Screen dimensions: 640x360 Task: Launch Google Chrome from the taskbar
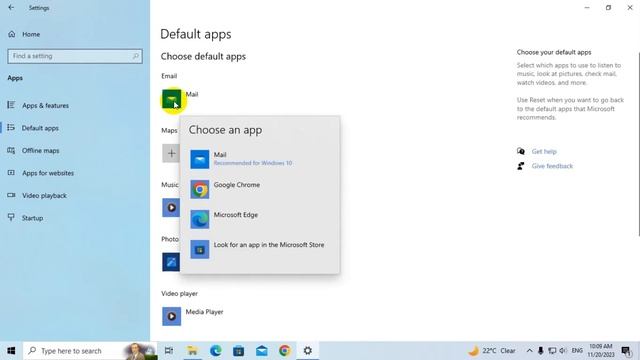click(x=285, y=351)
